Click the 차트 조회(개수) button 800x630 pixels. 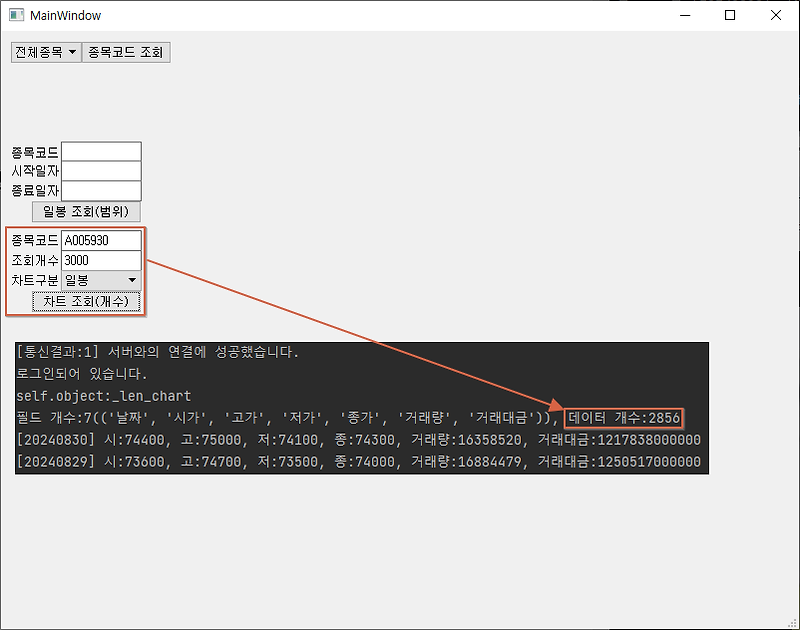[87, 300]
